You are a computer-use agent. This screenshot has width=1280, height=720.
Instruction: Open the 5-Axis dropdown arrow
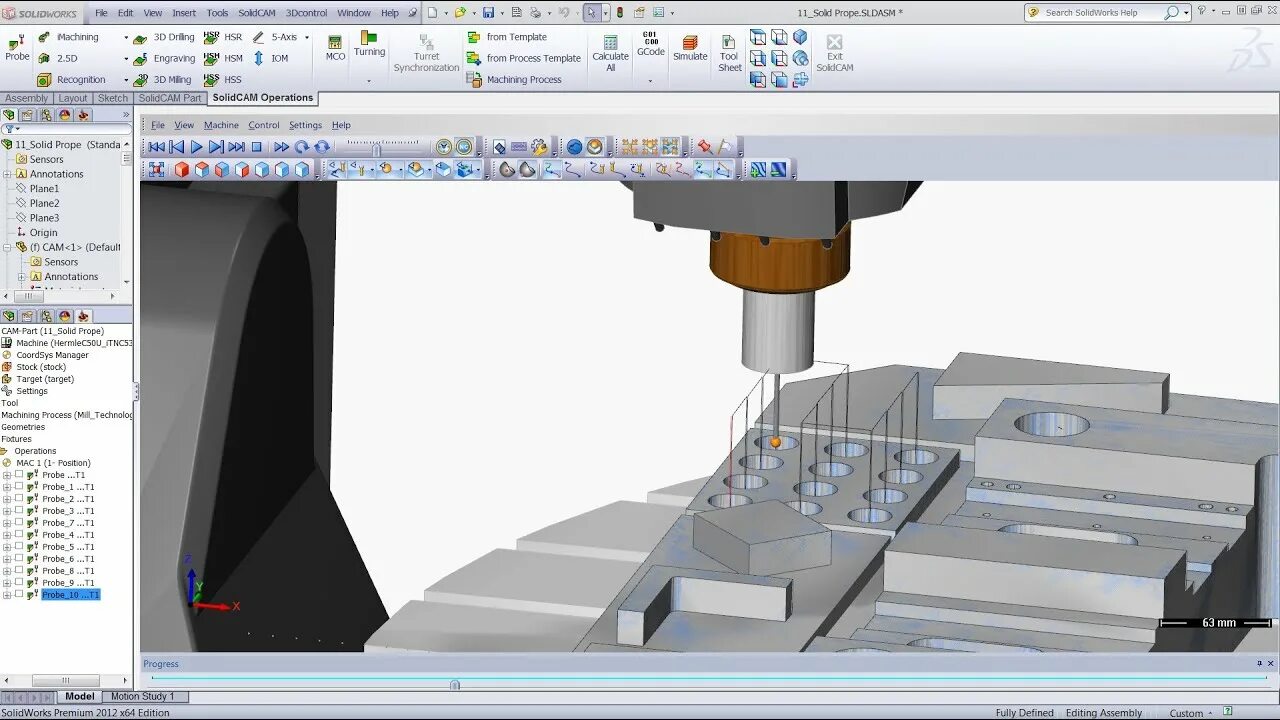(x=306, y=38)
